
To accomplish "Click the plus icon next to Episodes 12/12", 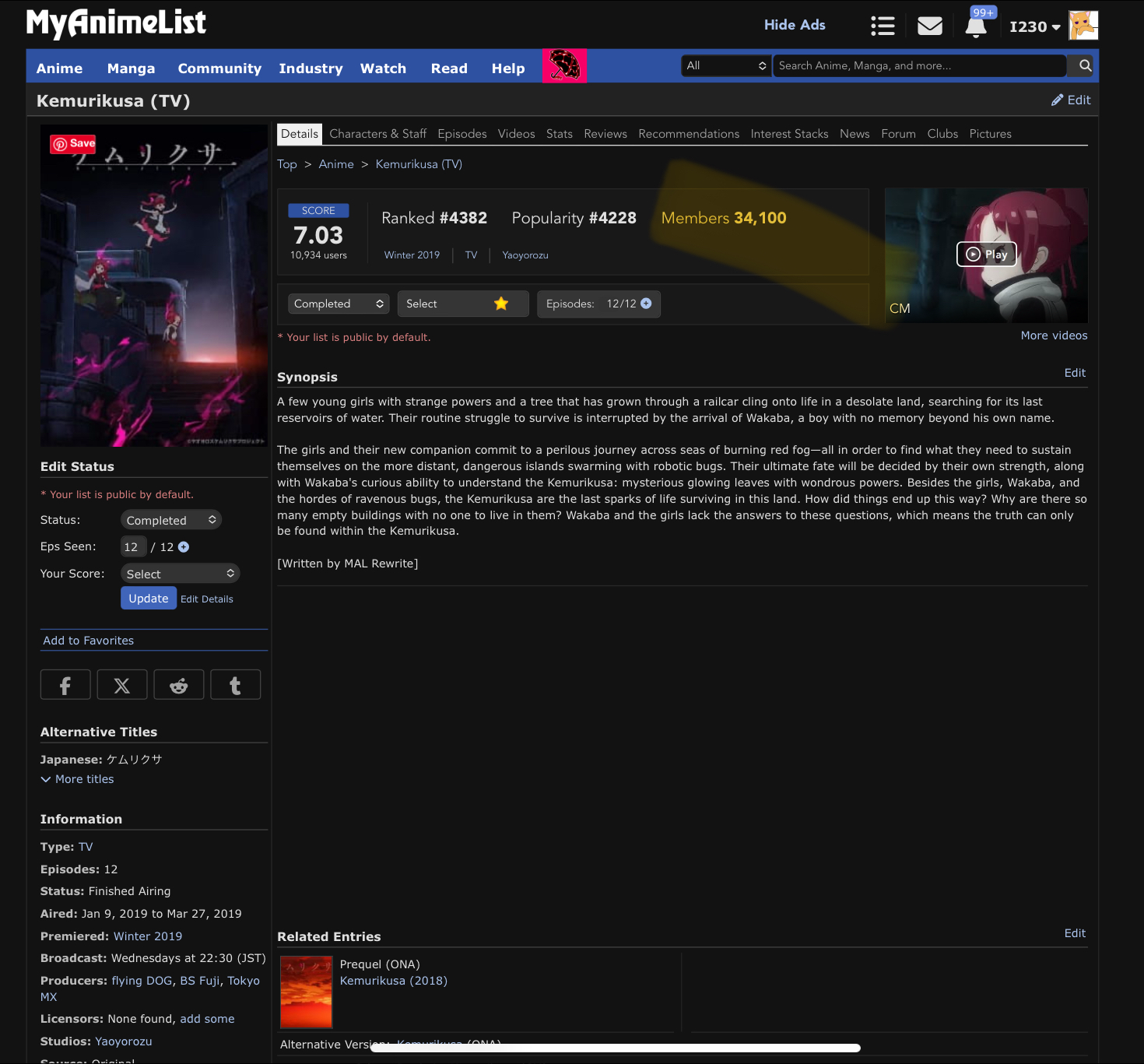I will point(646,304).
